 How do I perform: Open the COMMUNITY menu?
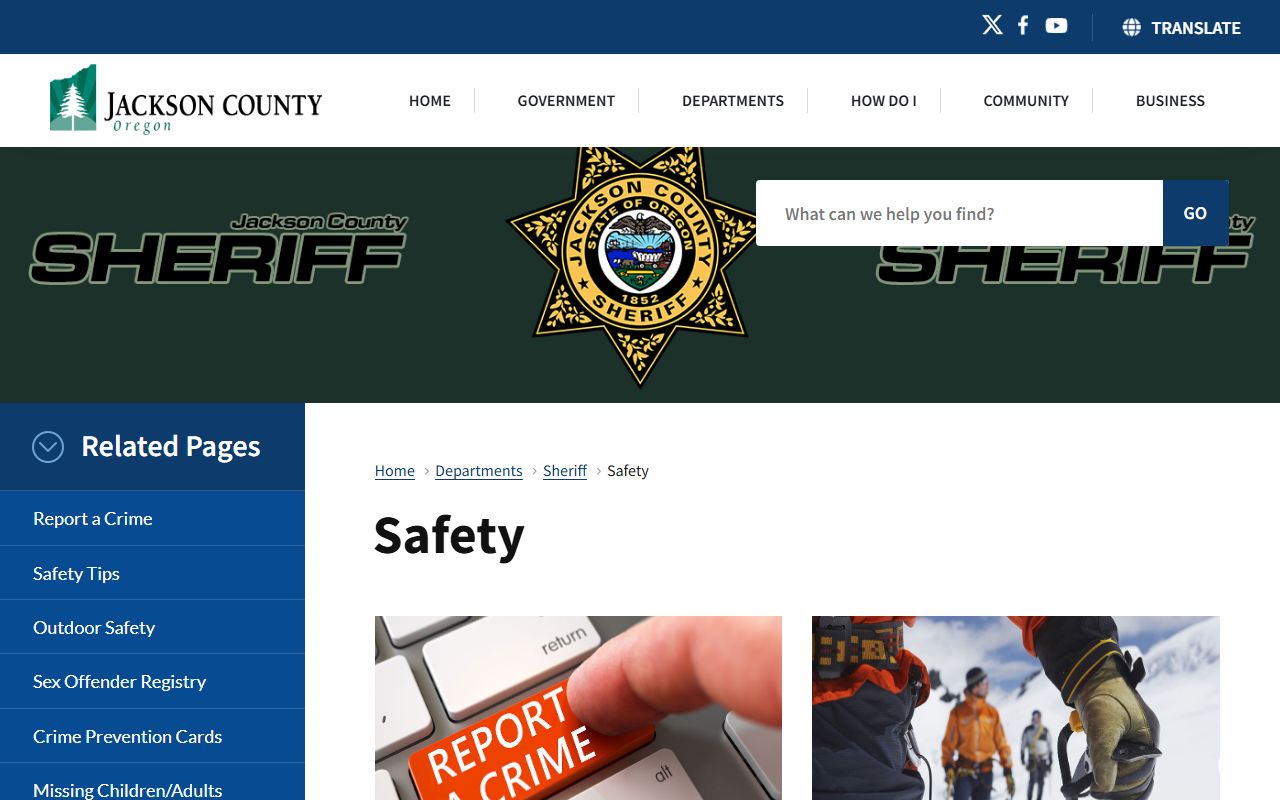1026,101
